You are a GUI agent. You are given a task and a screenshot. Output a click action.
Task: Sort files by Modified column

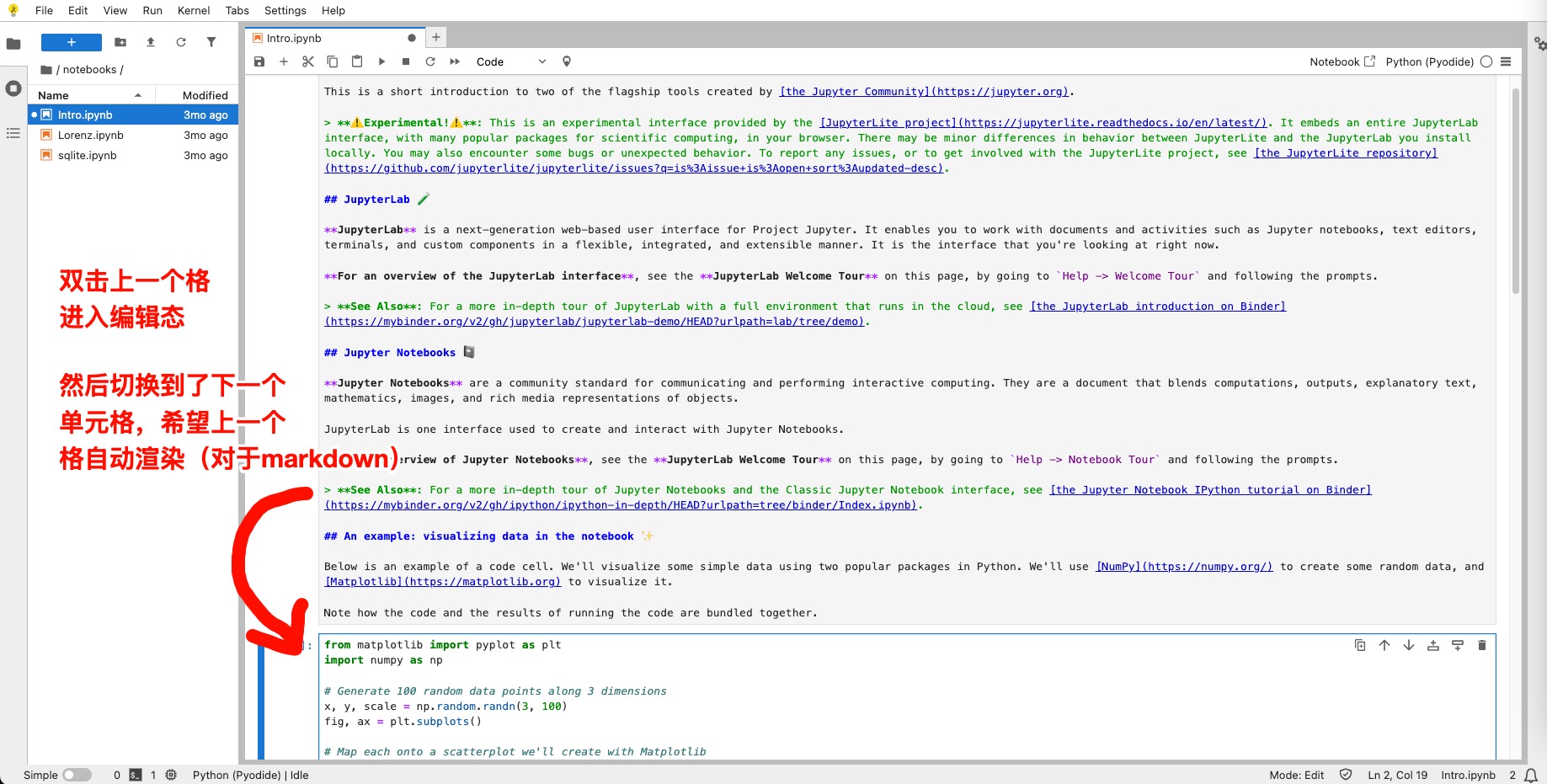tap(199, 95)
